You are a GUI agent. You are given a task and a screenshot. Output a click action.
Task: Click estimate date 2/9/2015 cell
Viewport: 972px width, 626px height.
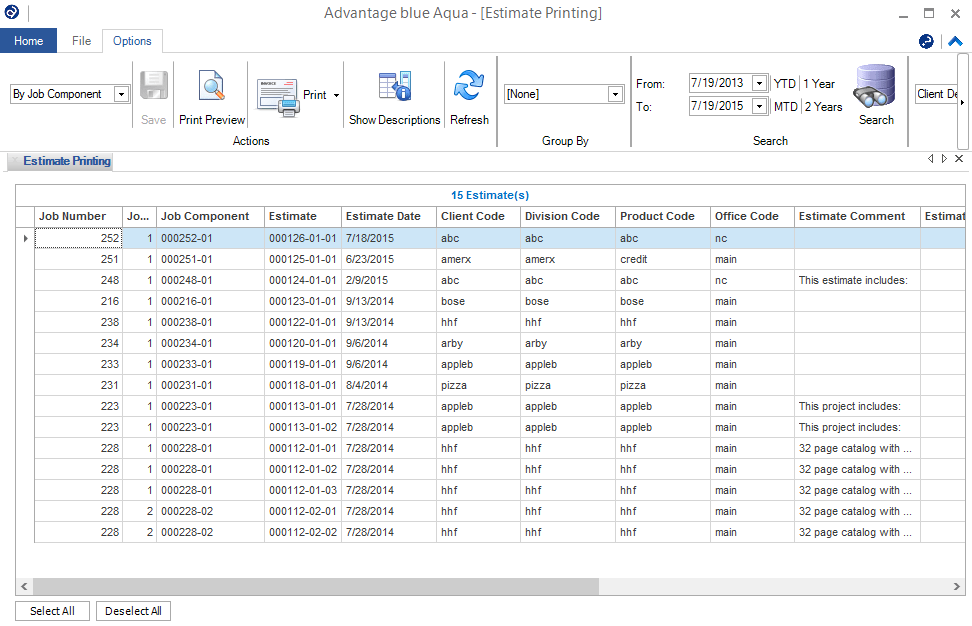tap(389, 280)
